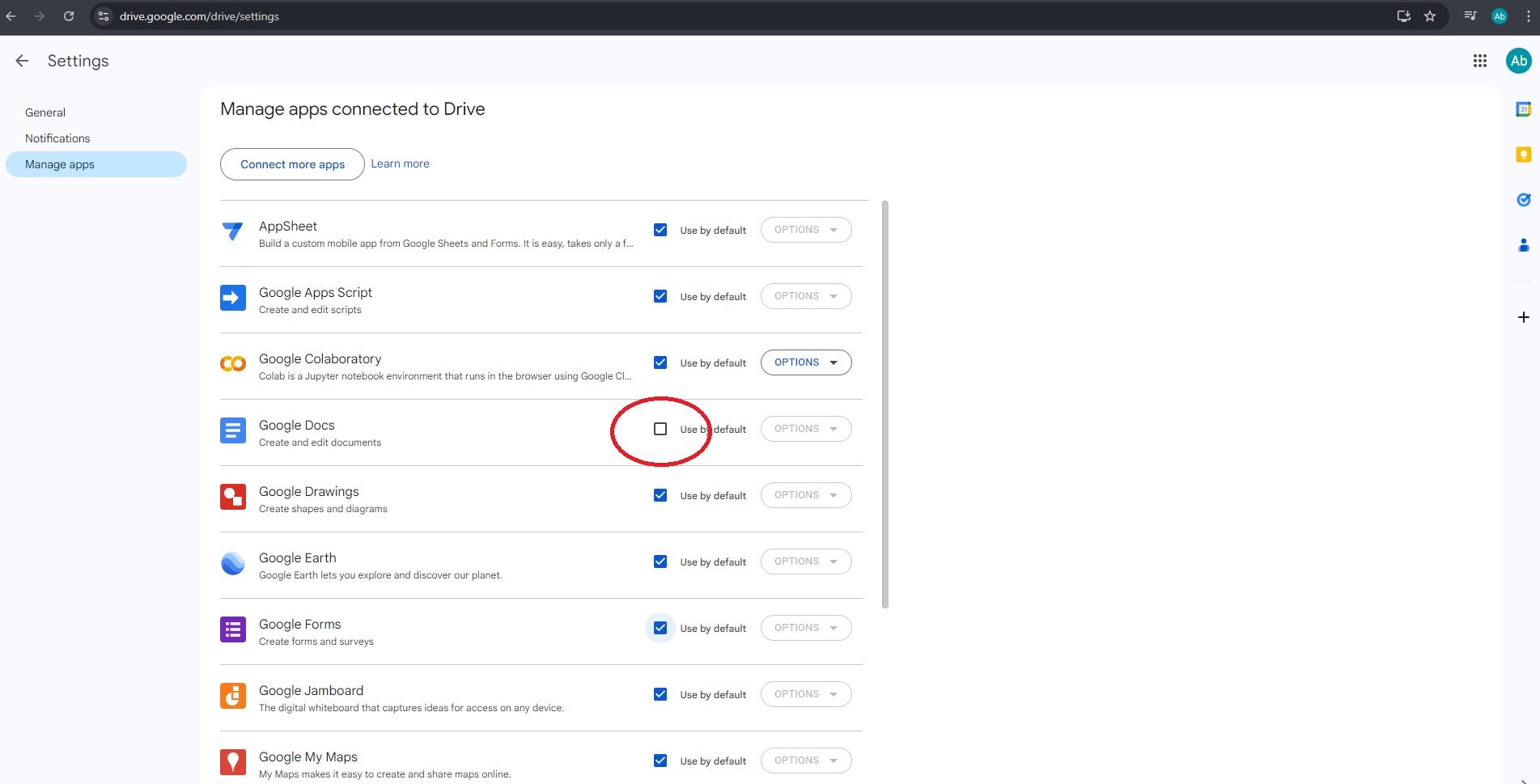1540x784 pixels.
Task: Toggle Use by default for Google Earth
Action: [660, 562]
